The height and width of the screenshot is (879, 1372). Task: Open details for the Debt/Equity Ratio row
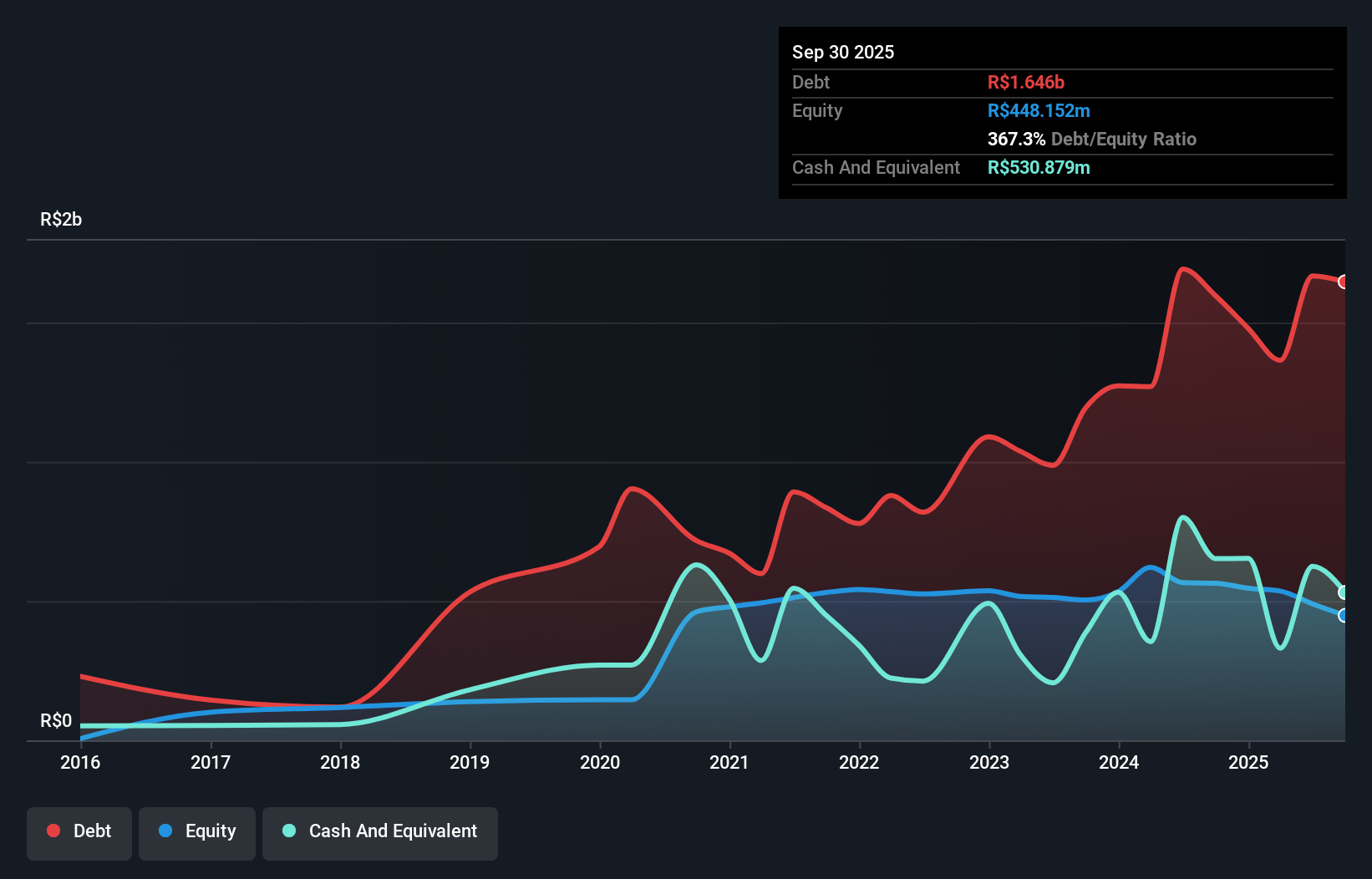pyautogui.click(x=1091, y=139)
